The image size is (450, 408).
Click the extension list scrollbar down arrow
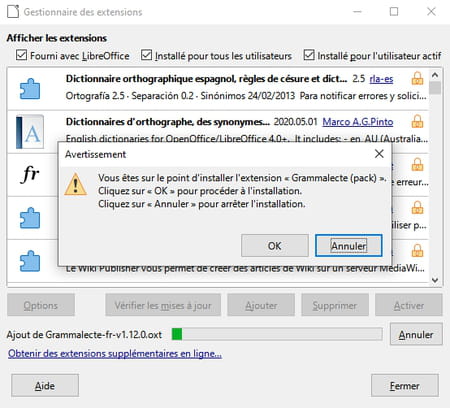click(x=435, y=280)
